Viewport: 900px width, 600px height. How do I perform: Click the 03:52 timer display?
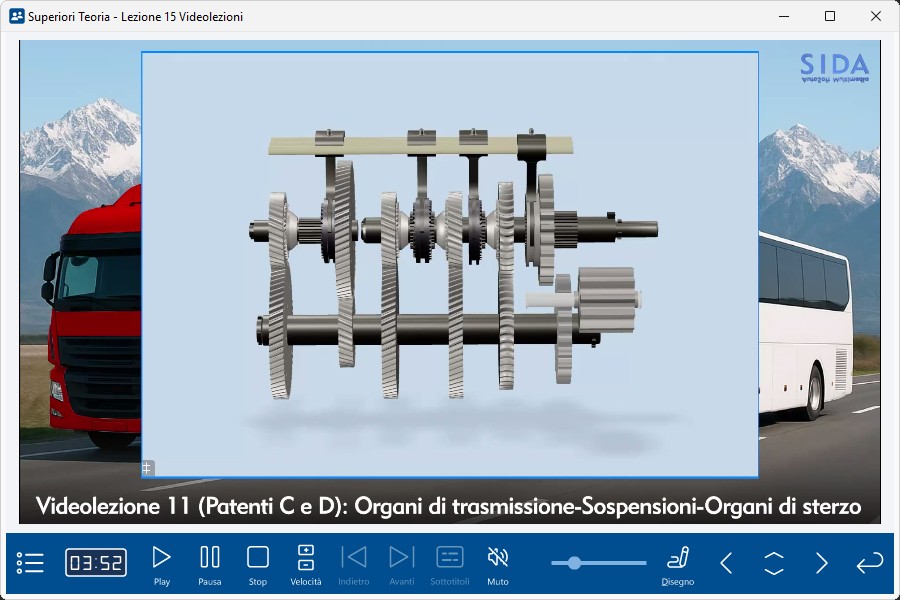point(96,563)
